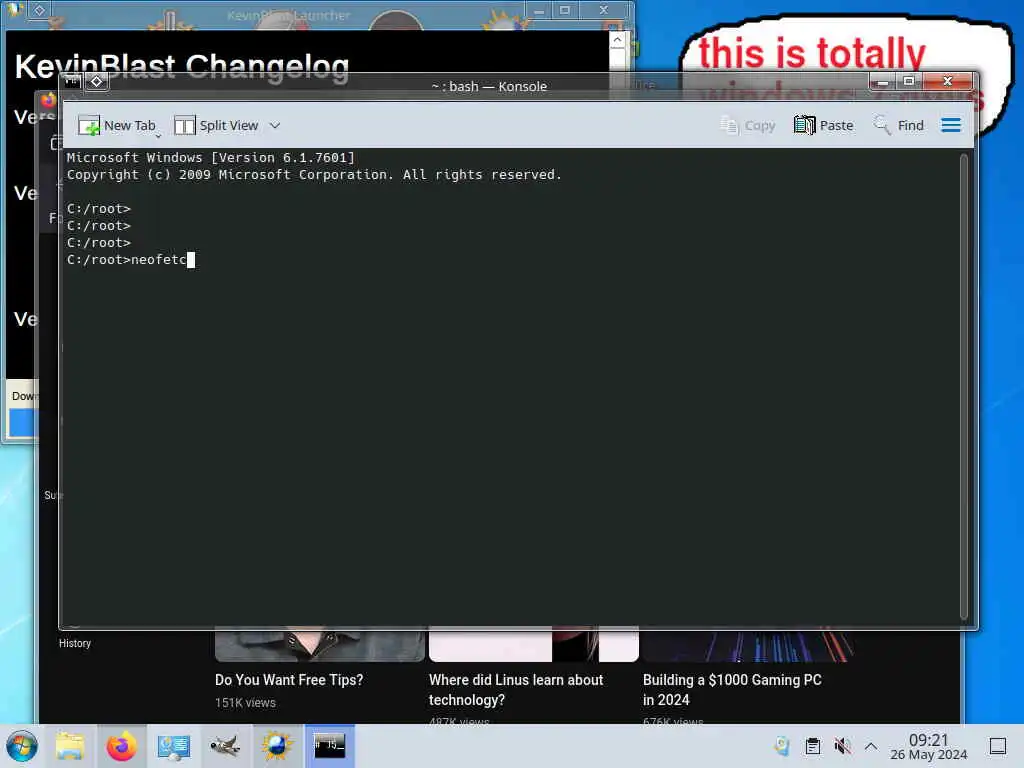Click scroll-up arrow in KevinBlast Changelog
Screen dimensions: 1024x768
(x=617, y=40)
